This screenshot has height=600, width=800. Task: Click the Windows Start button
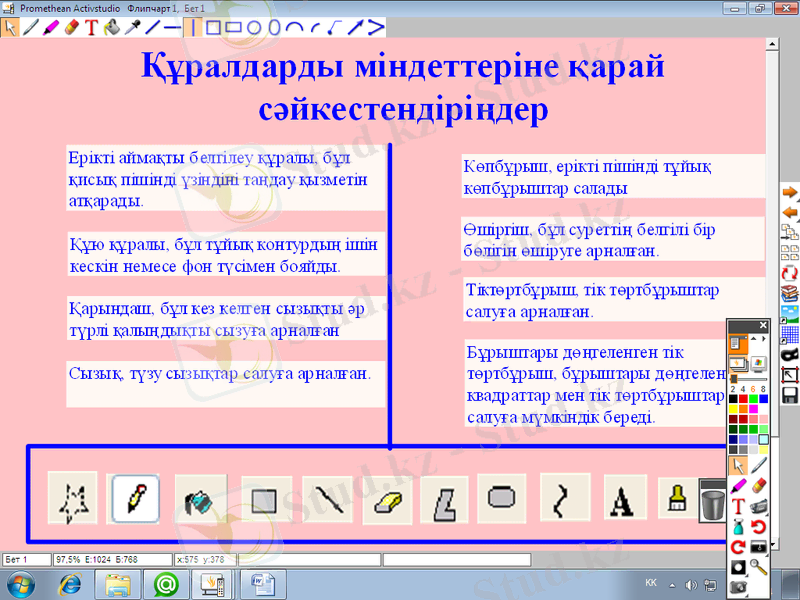[20, 583]
